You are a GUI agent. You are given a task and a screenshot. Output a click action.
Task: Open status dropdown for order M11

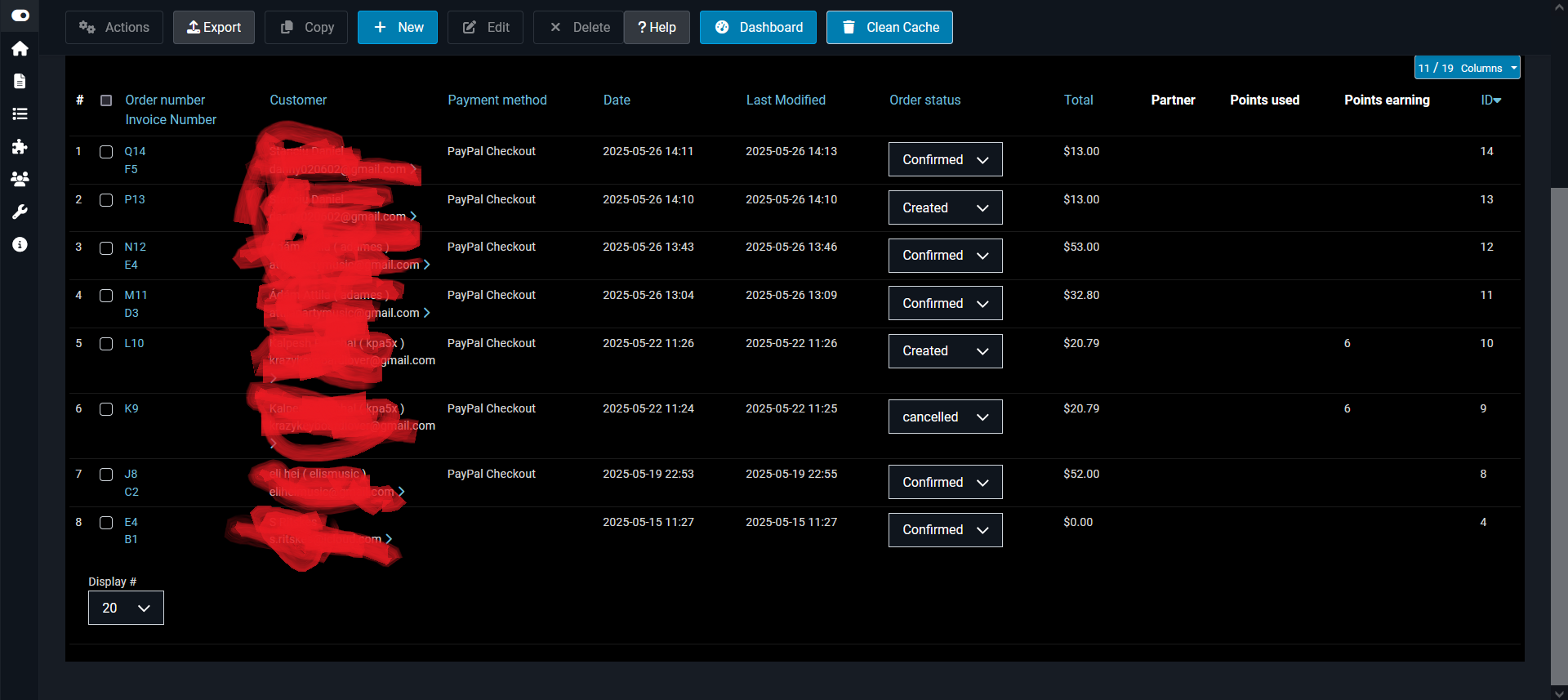945,303
